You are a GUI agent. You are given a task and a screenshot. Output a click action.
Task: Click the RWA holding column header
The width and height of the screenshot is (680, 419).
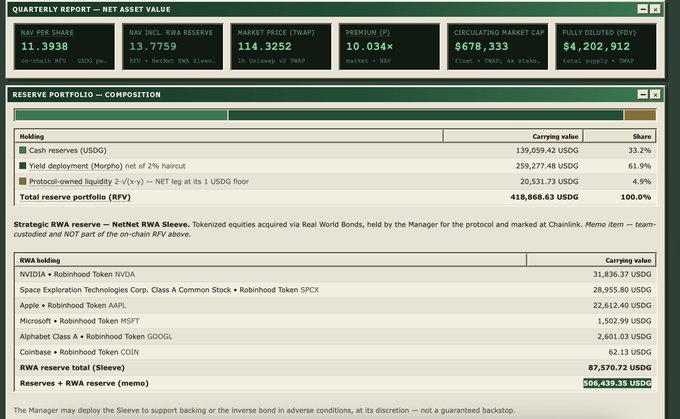click(270, 260)
